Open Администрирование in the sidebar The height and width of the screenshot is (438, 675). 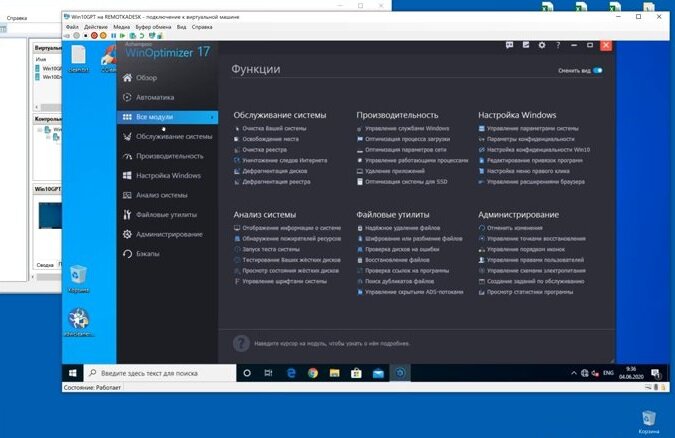click(167, 234)
